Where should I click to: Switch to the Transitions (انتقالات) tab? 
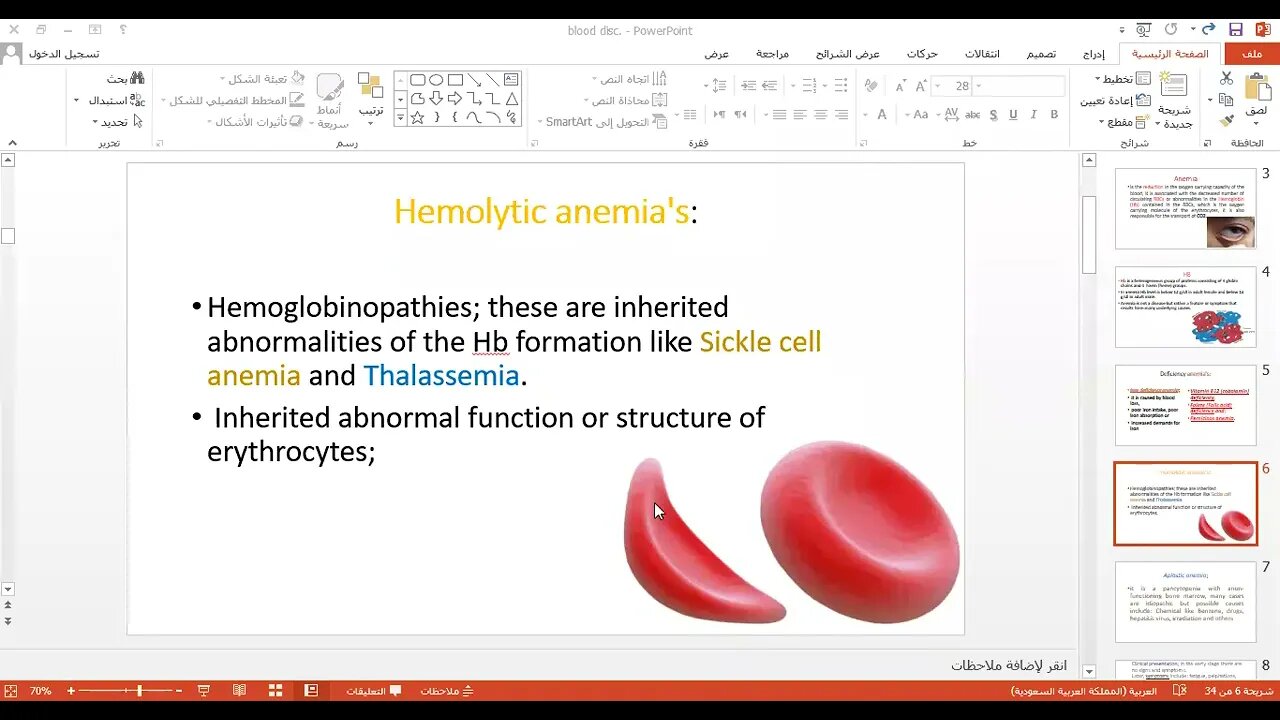tap(981, 54)
